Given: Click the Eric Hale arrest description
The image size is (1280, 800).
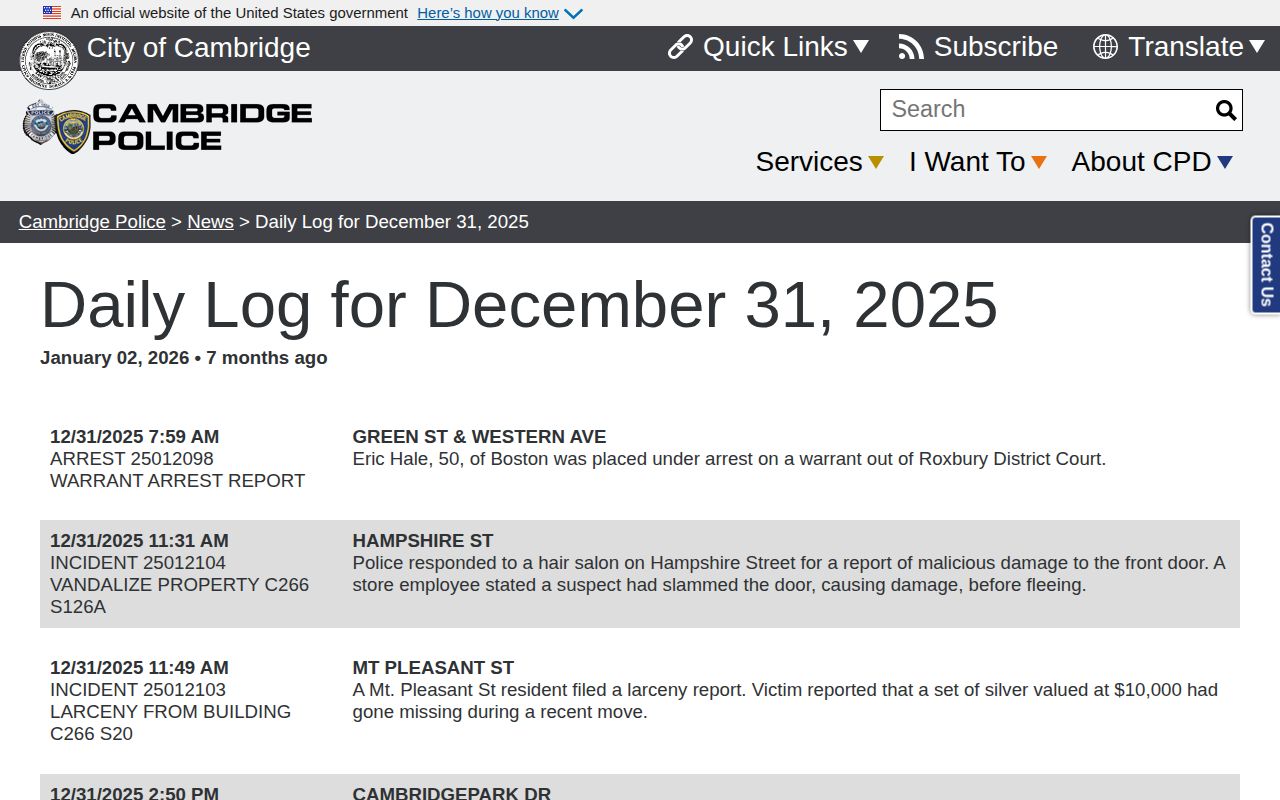Looking at the screenshot, I should (x=729, y=459).
